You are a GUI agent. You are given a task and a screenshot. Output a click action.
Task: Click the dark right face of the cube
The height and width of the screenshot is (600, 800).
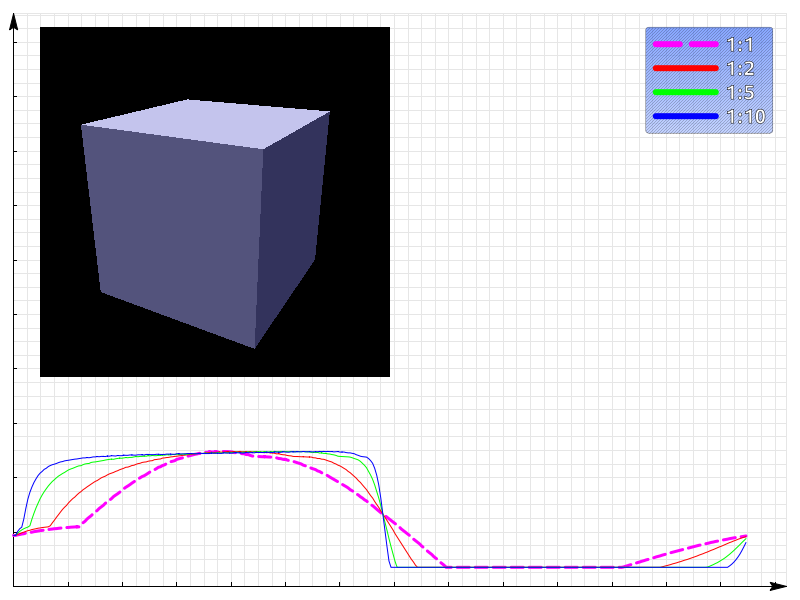(x=291, y=230)
